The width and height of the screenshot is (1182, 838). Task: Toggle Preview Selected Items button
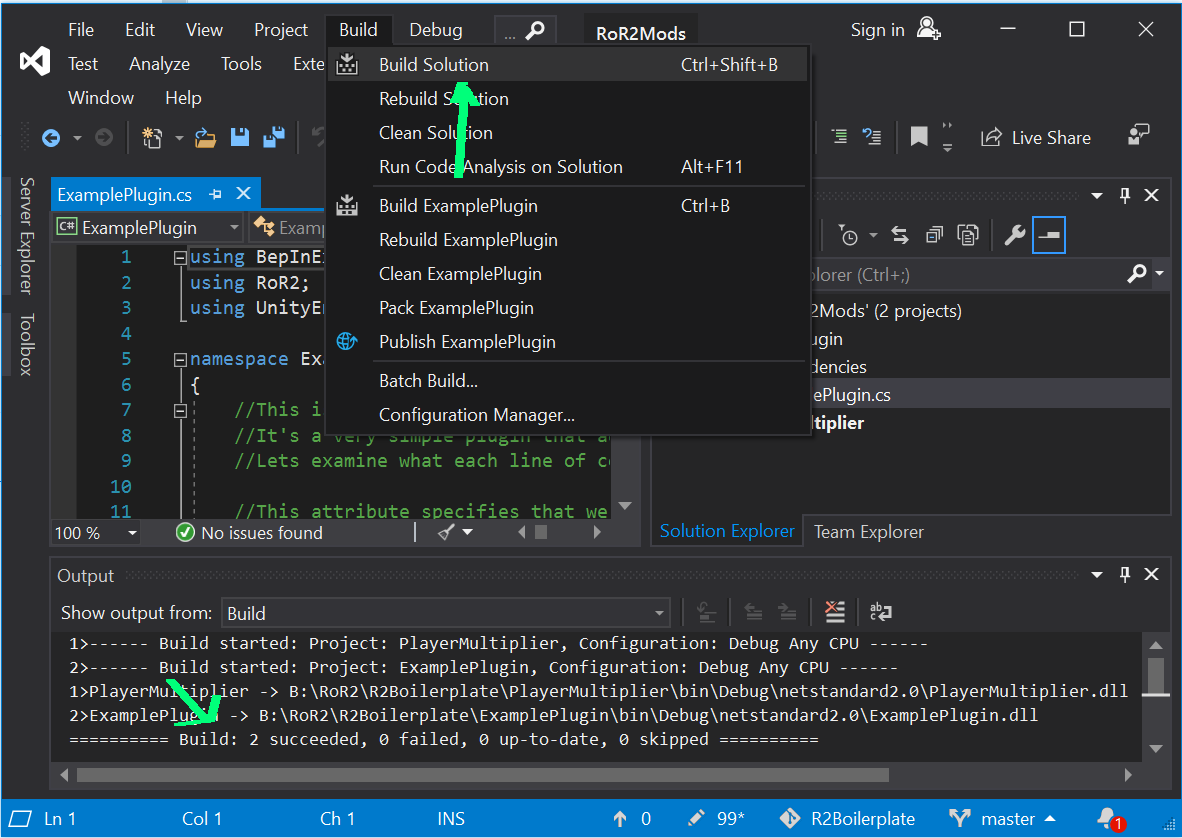(1049, 235)
